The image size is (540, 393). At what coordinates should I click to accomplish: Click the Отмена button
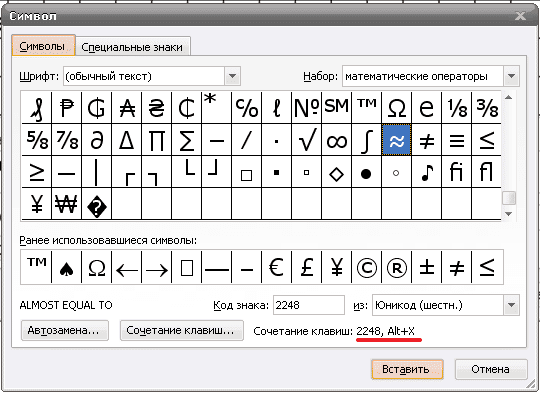coord(491,370)
